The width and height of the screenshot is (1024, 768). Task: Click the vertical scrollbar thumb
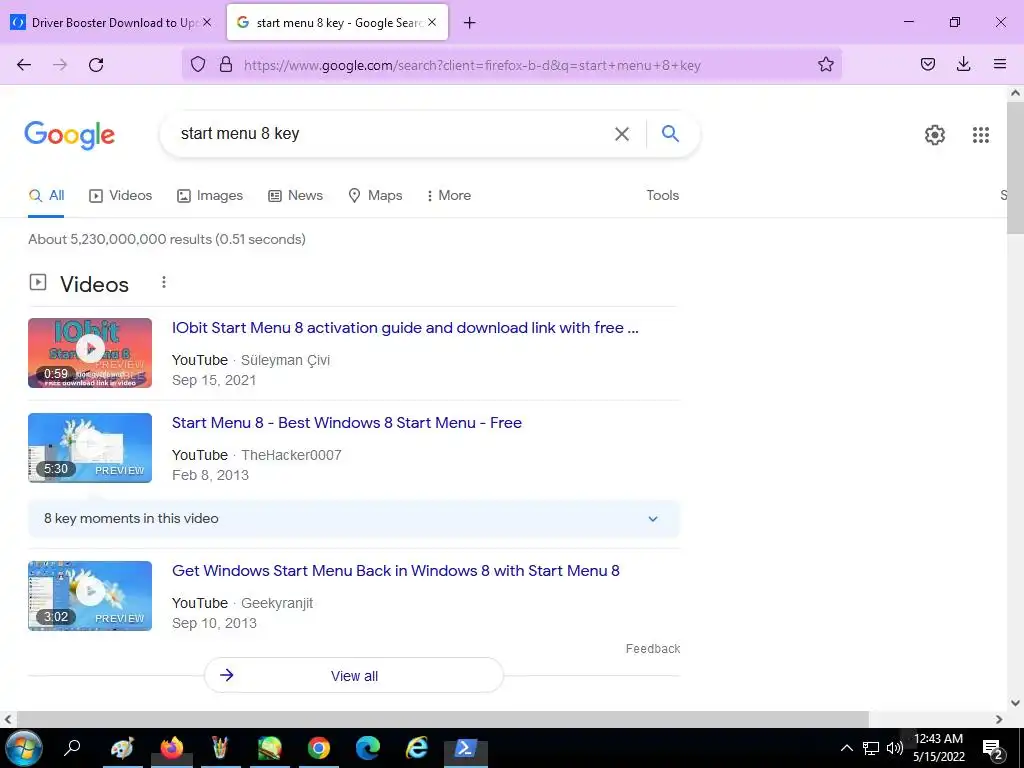(1016, 167)
